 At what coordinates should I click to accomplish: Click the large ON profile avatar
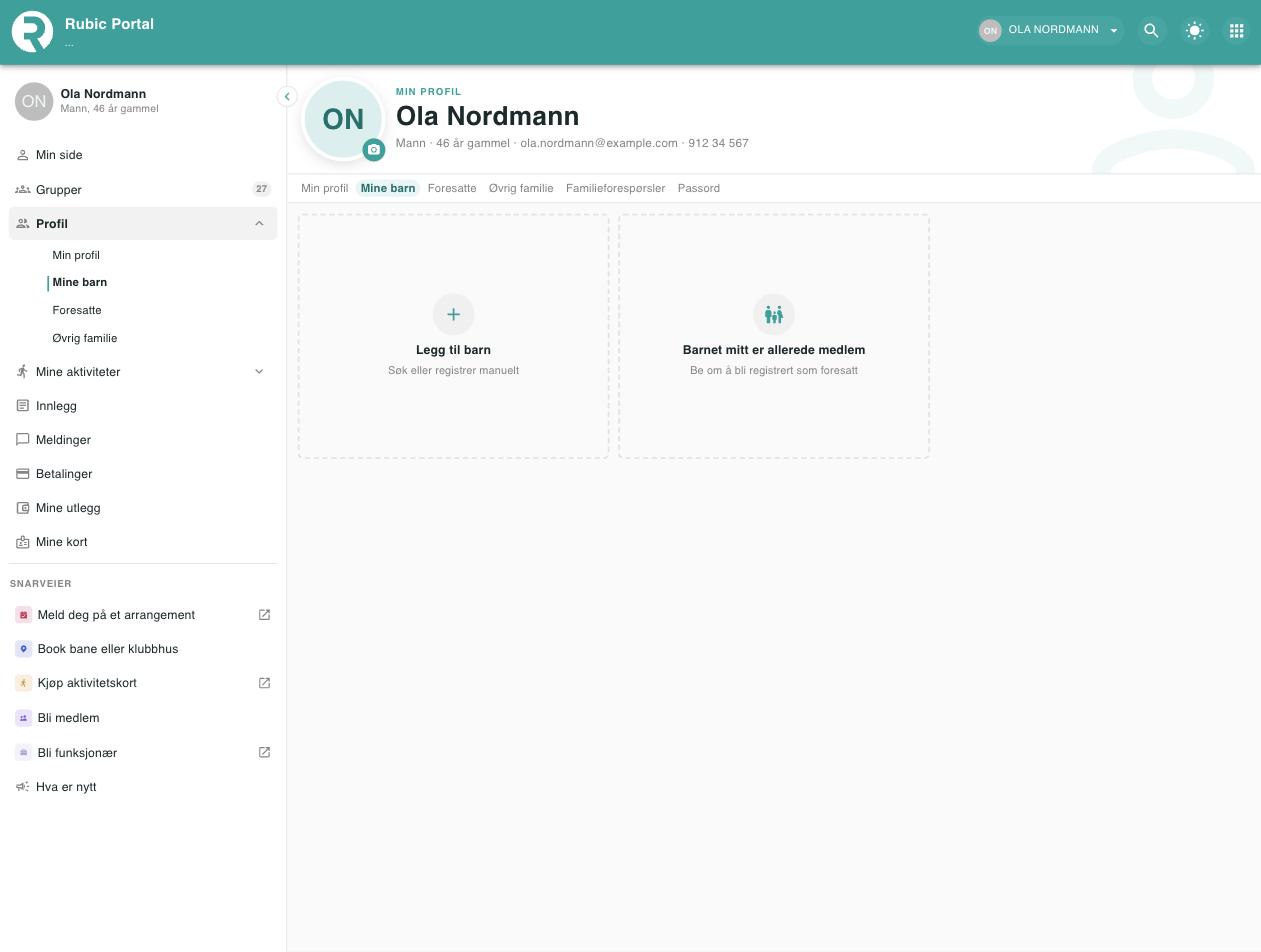click(343, 119)
